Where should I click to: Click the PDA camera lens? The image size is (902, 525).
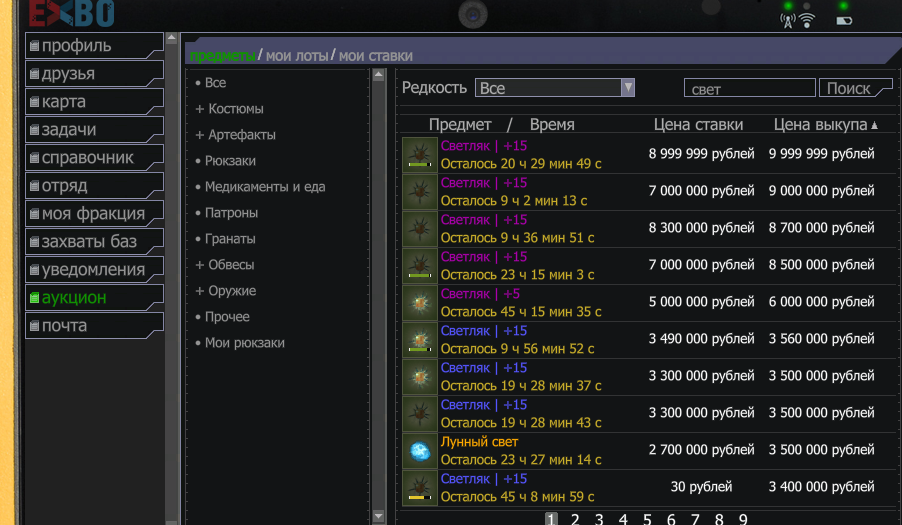[473, 15]
